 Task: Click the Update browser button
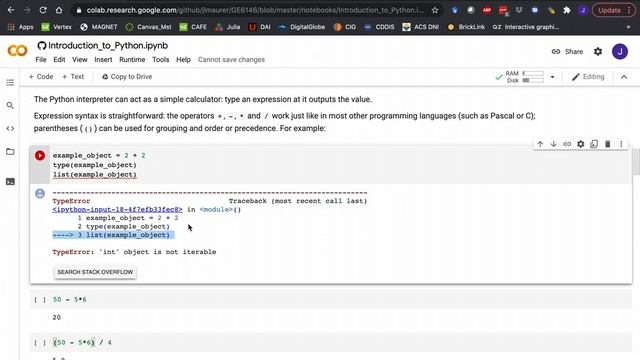[x=609, y=10]
